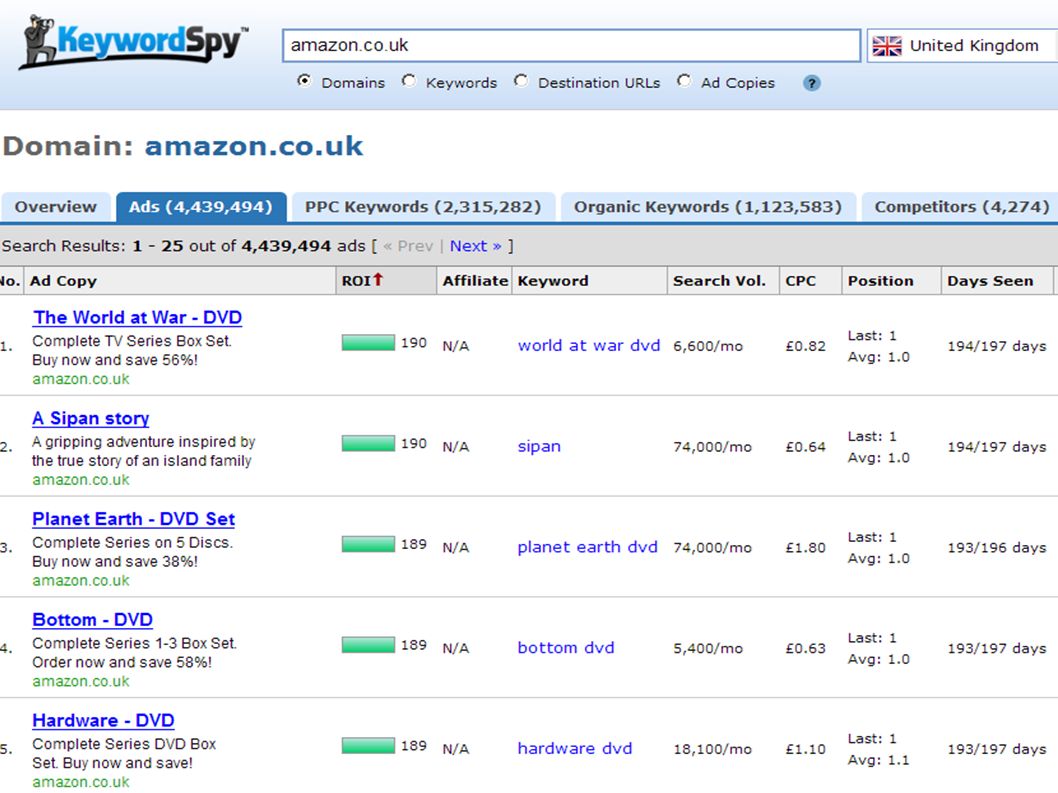Select the Keywords radio button
Image resolution: width=1058 pixels, height=793 pixels.
point(409,81)
